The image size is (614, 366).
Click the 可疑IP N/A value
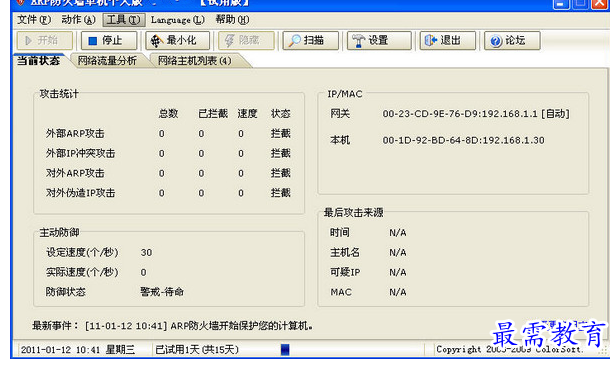point(398,272)
